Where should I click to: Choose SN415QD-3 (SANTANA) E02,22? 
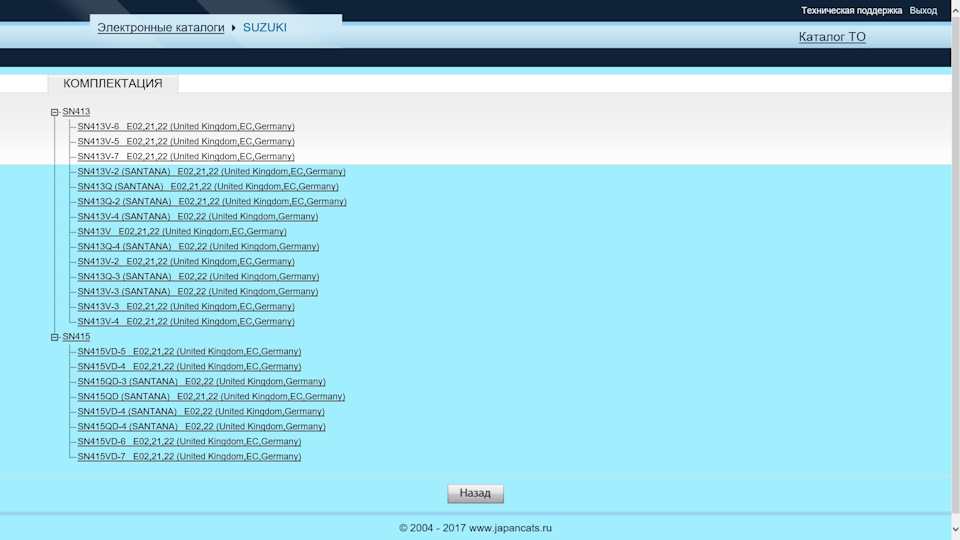(201, 381)
